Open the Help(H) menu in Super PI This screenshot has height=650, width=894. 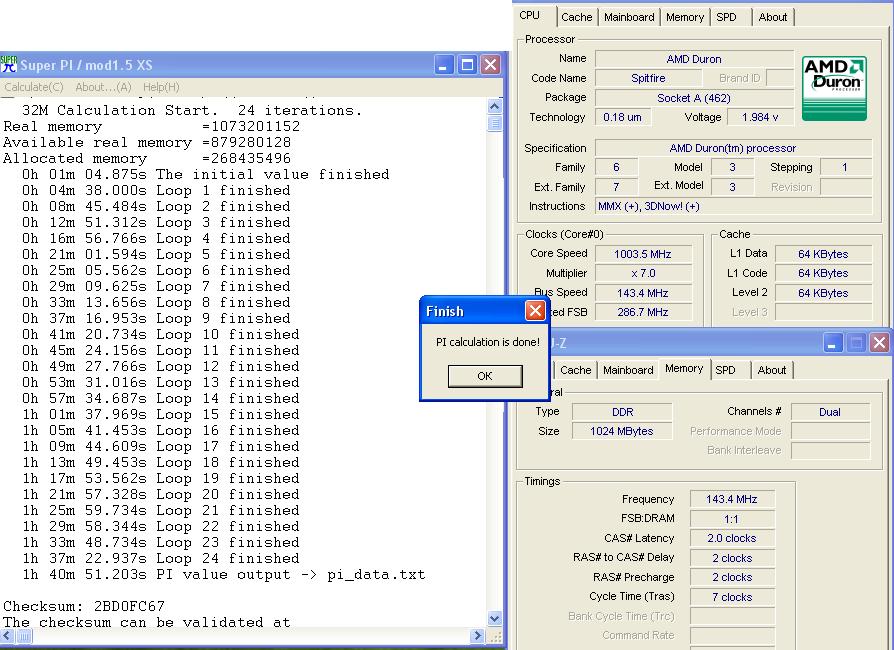[x=161, y=87]
